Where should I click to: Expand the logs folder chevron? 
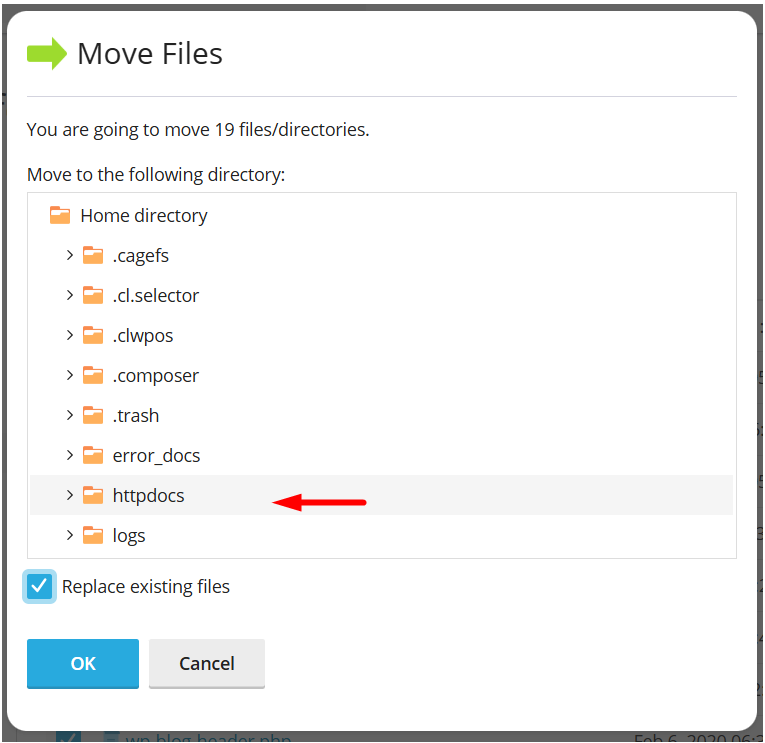coord(69,535)
